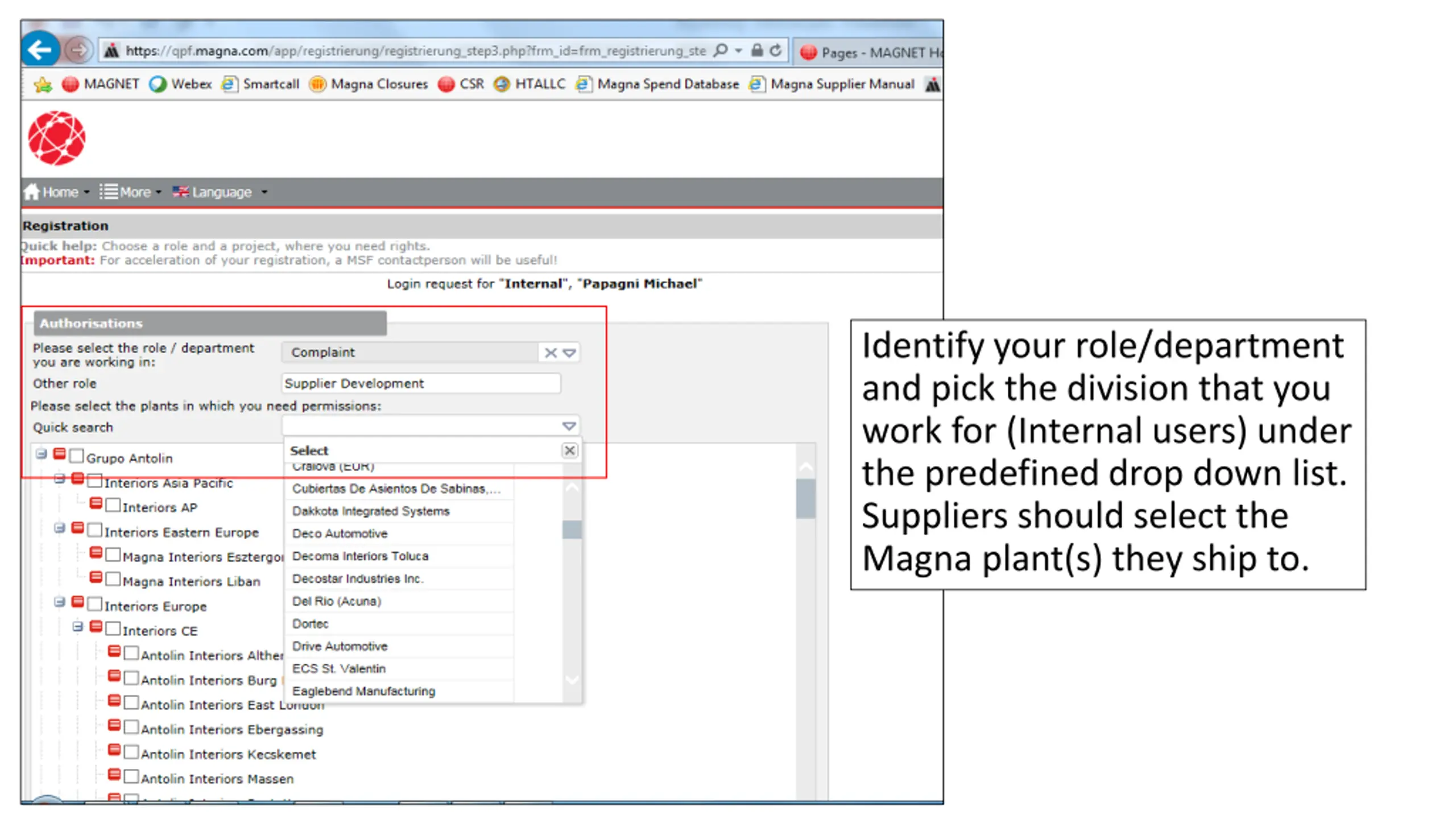Clear the Complaint role selection with X
The width and height of the screenshot is (1456, 819).
pos(550,353)
